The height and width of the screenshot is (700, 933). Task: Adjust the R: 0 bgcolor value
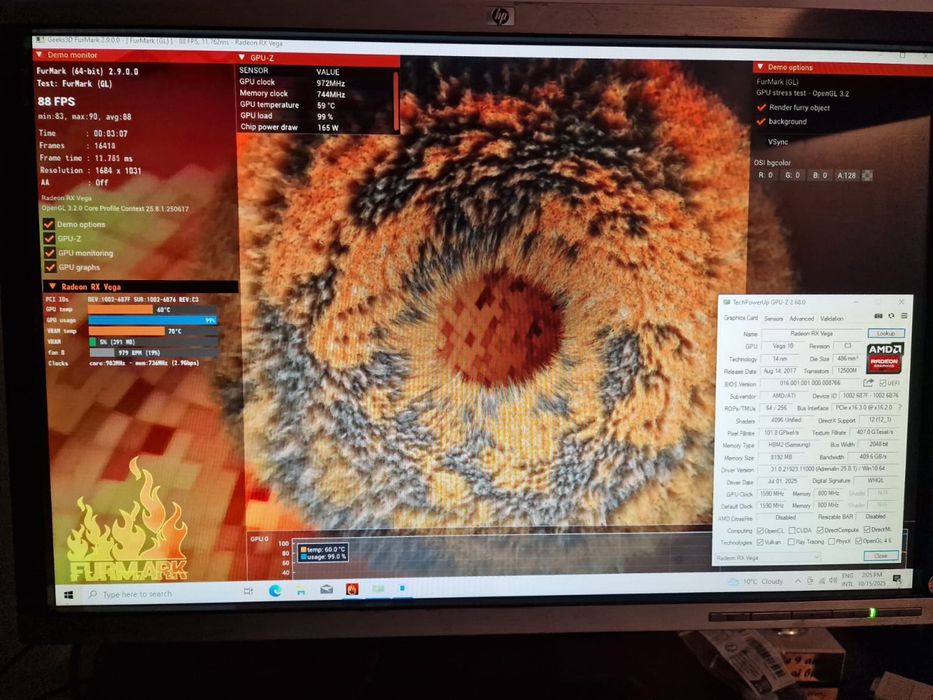tap(766, 175)
